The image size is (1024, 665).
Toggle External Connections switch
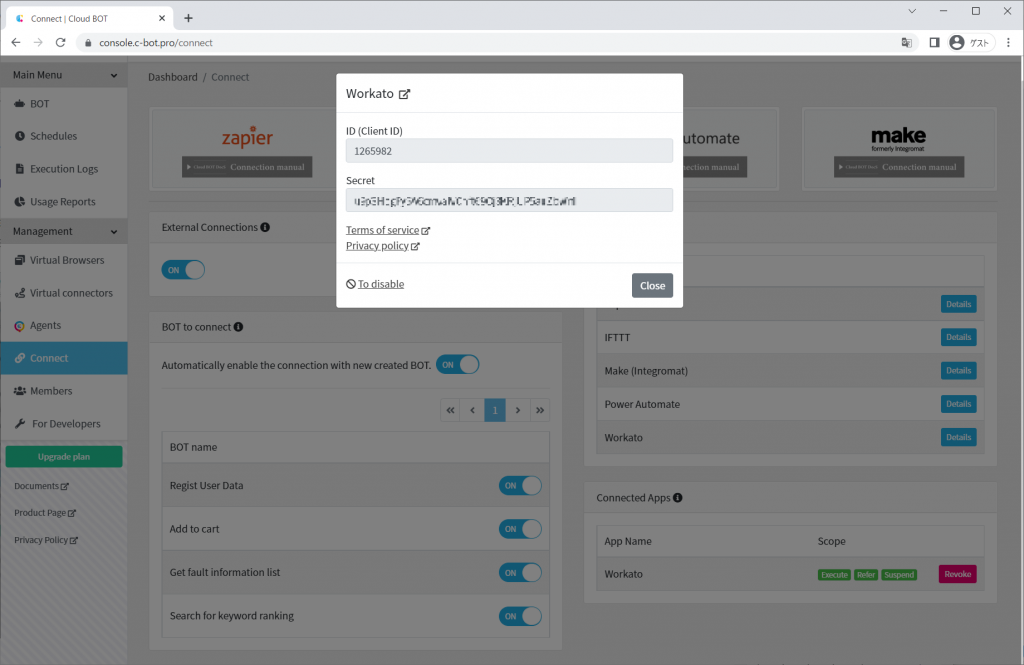(x=184, y=270)
